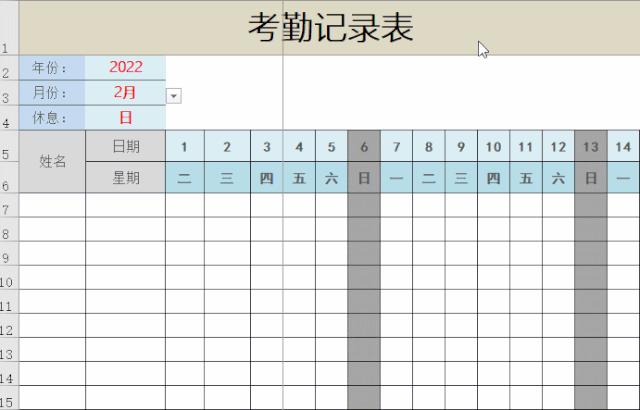
Task: Select the 日期 header cell
Action: click(126, 146)
